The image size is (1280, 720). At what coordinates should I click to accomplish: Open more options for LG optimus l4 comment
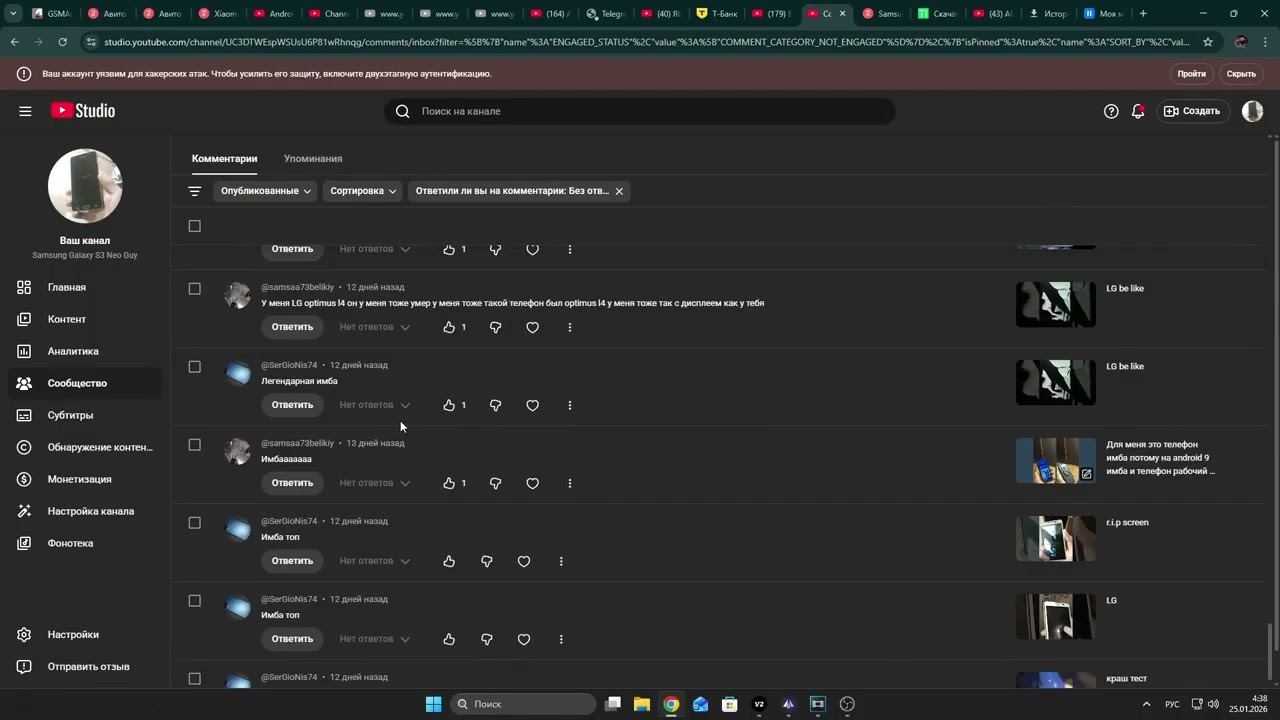pos(570,327)
